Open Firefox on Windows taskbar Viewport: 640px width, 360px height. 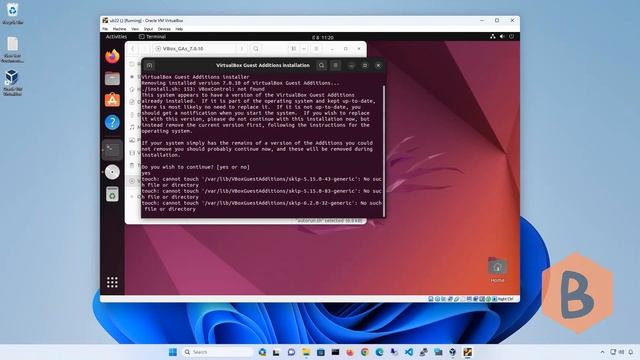tap(350, 352)
